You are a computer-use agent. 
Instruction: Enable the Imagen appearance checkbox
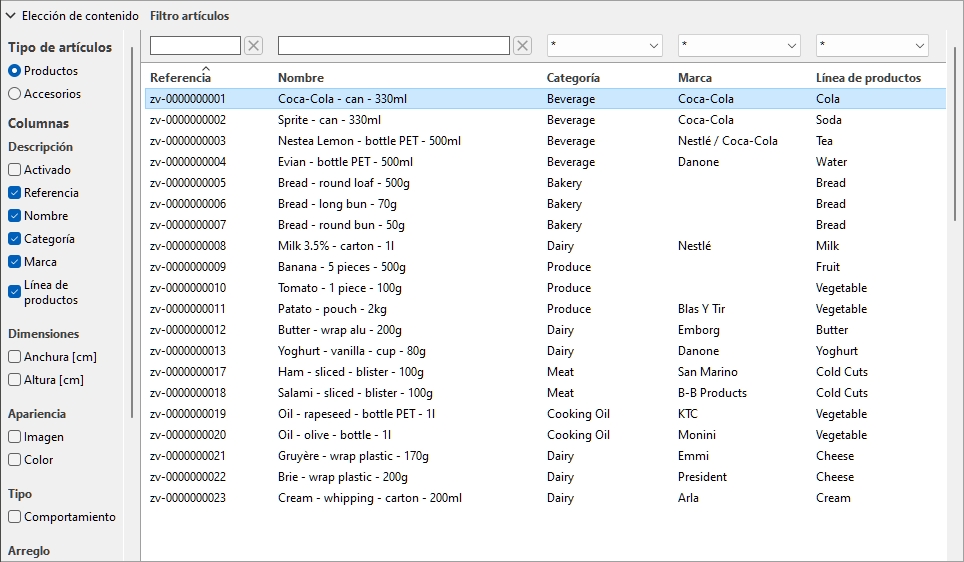click(14, 437)
